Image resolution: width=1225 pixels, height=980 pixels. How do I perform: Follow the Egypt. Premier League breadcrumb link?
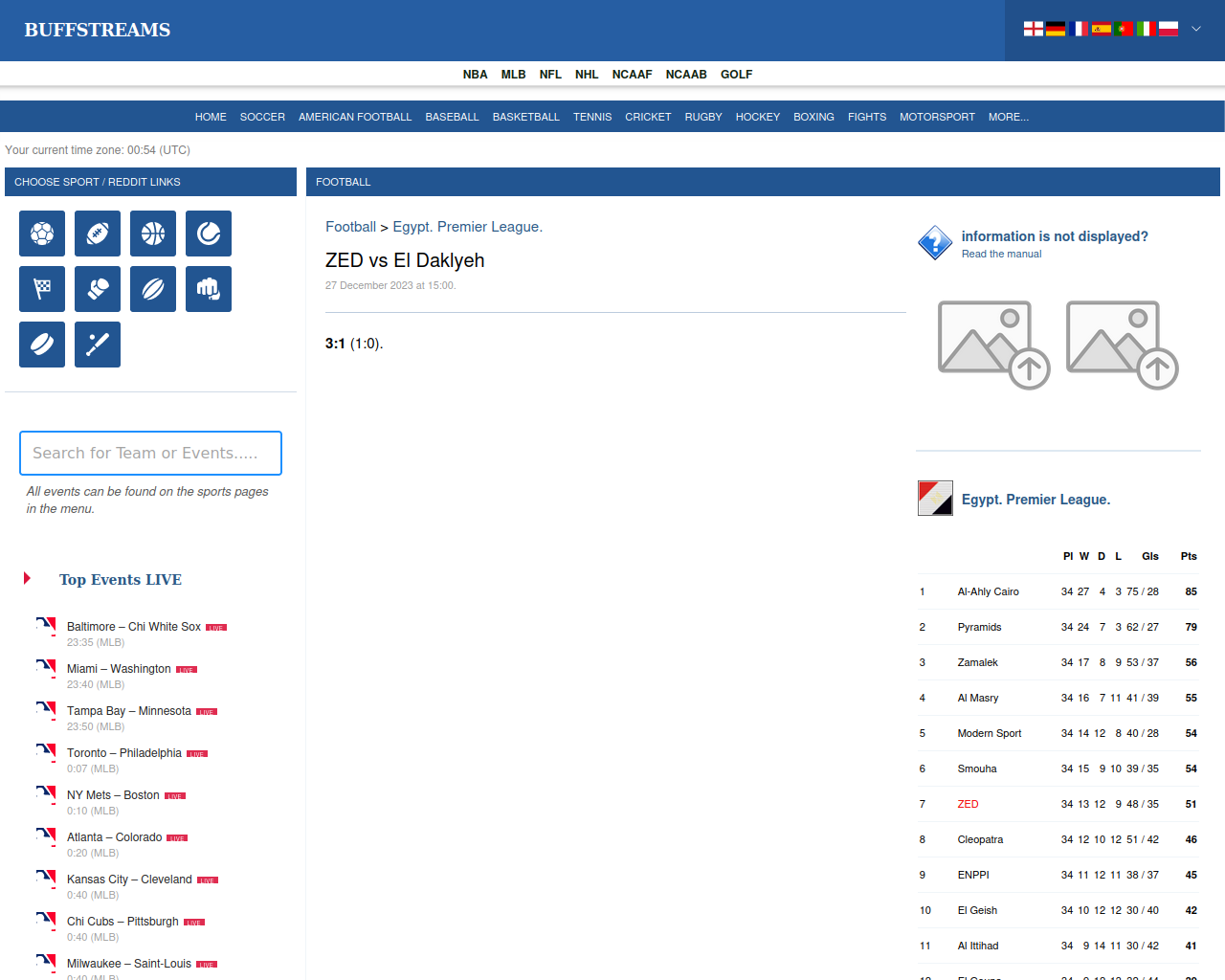pos(468,227)
